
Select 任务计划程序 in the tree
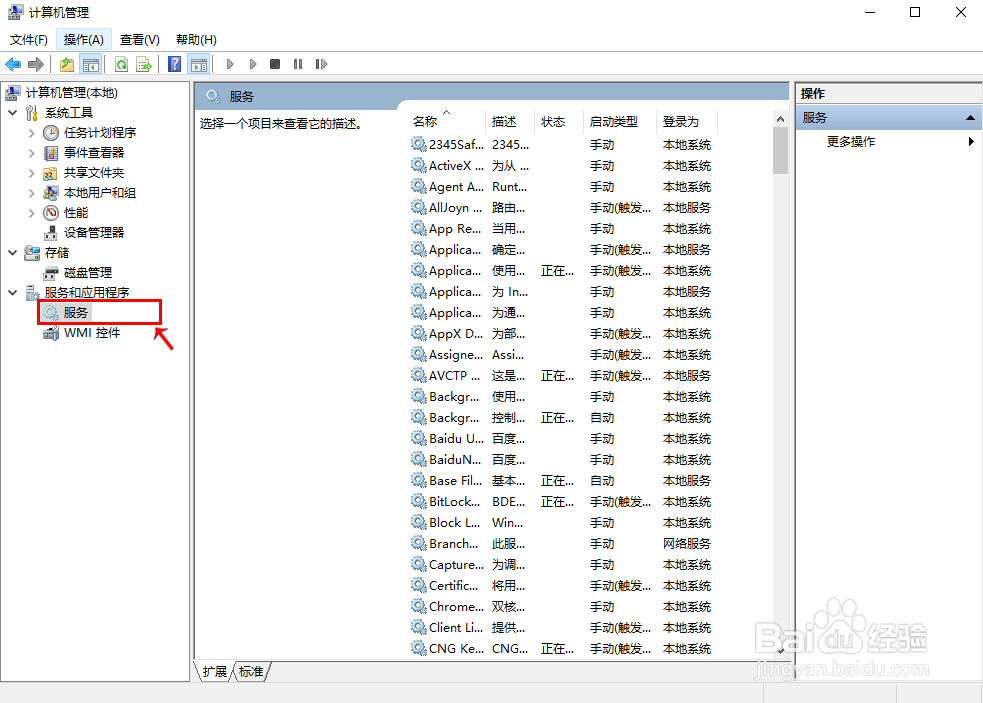[x=100, y=132]
